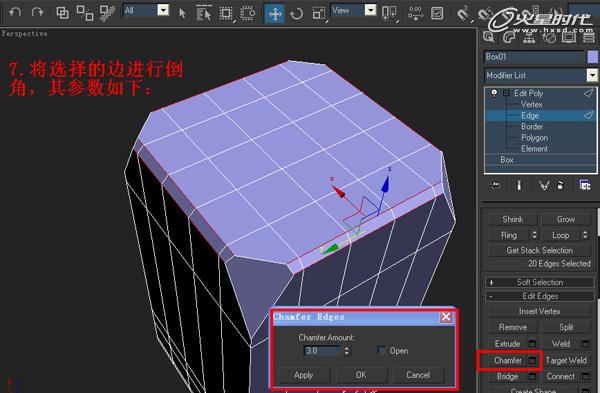Toggle the Window/Crossing selection icon
The width and height of the screenshot is (600, 393).
point(248,13)
